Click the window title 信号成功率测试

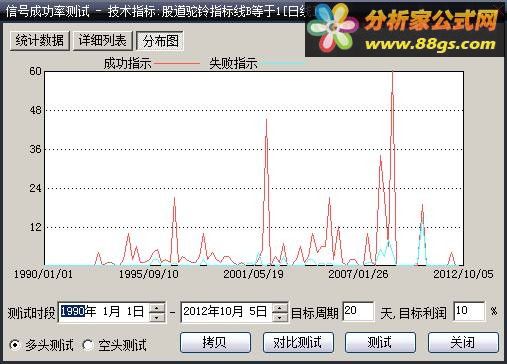click(x=47, y=12)
